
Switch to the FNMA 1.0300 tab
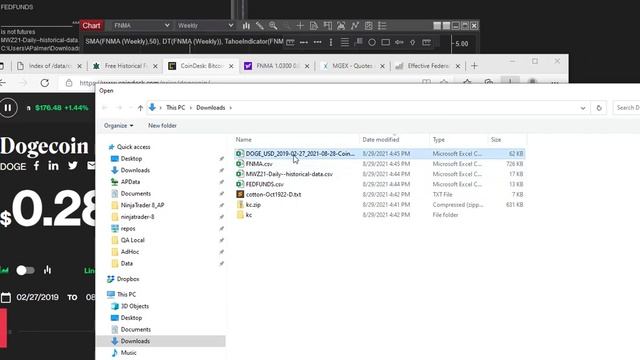point(276,66)
